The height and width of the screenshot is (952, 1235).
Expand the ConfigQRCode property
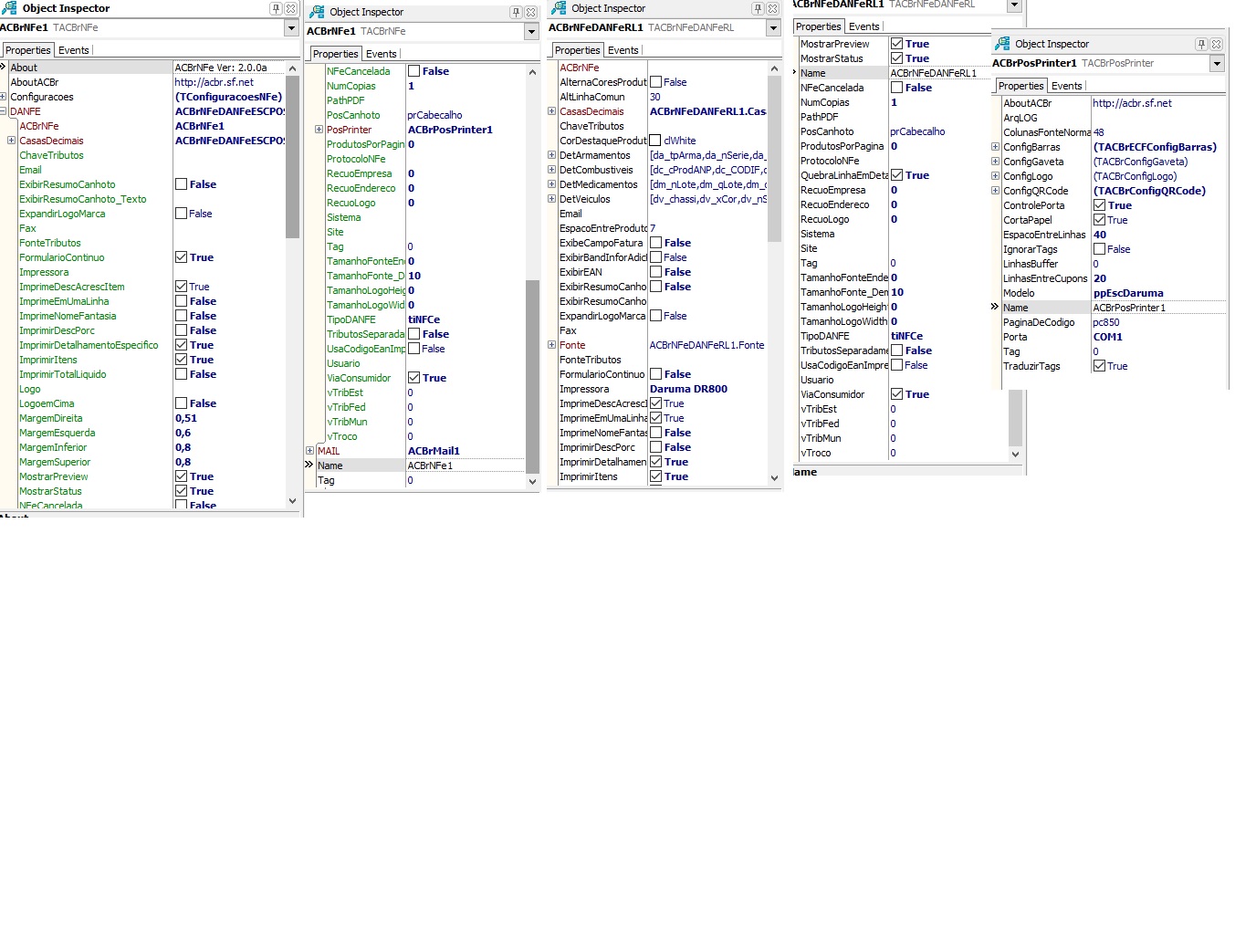coord(995,191)
